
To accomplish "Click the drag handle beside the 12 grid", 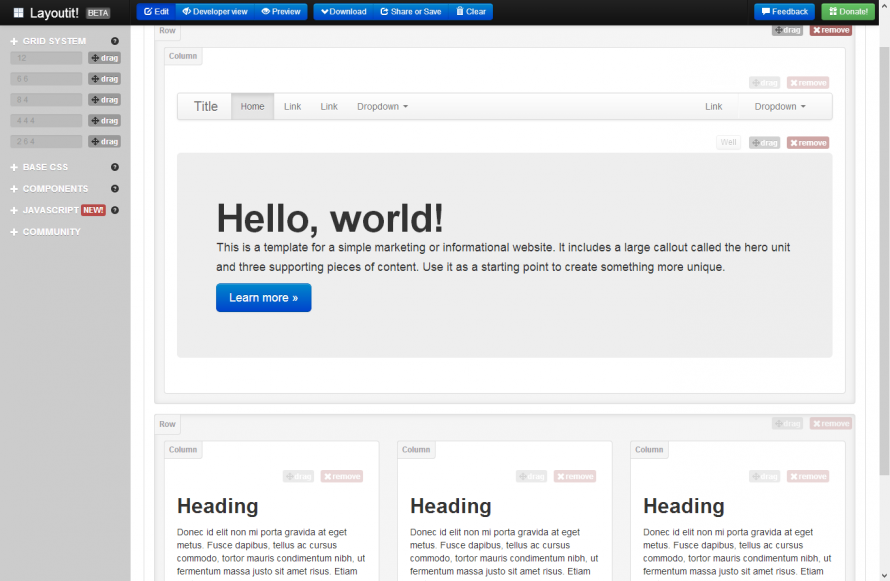I will (x=104, y=57).
